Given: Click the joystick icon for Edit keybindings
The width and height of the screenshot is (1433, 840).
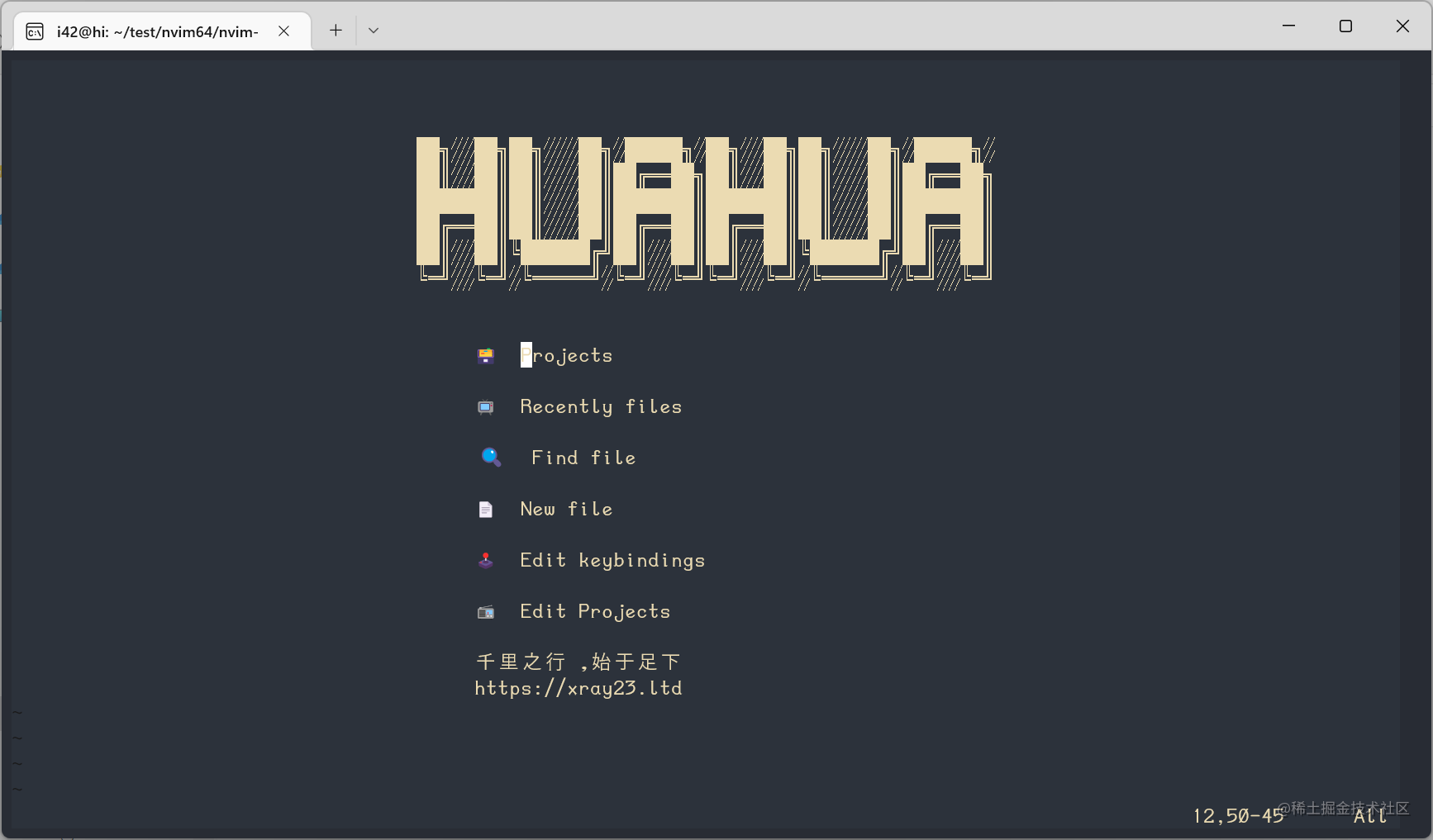Looking at the screenshot, I should (486, 560).
